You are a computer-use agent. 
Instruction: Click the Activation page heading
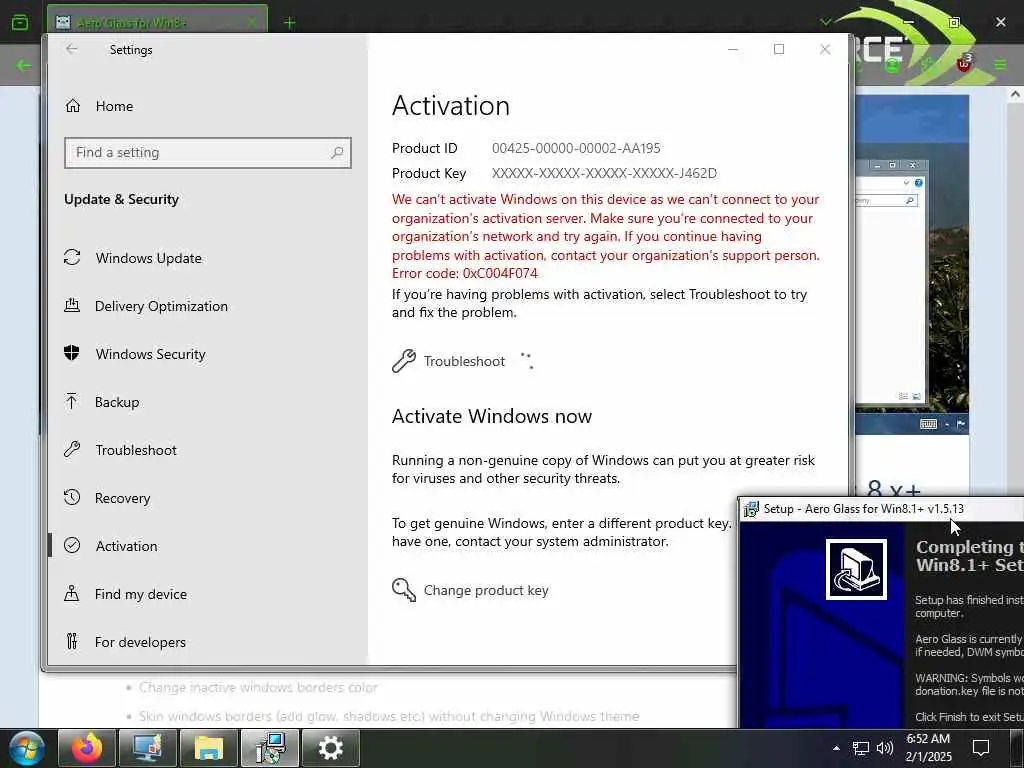(451, 106)
